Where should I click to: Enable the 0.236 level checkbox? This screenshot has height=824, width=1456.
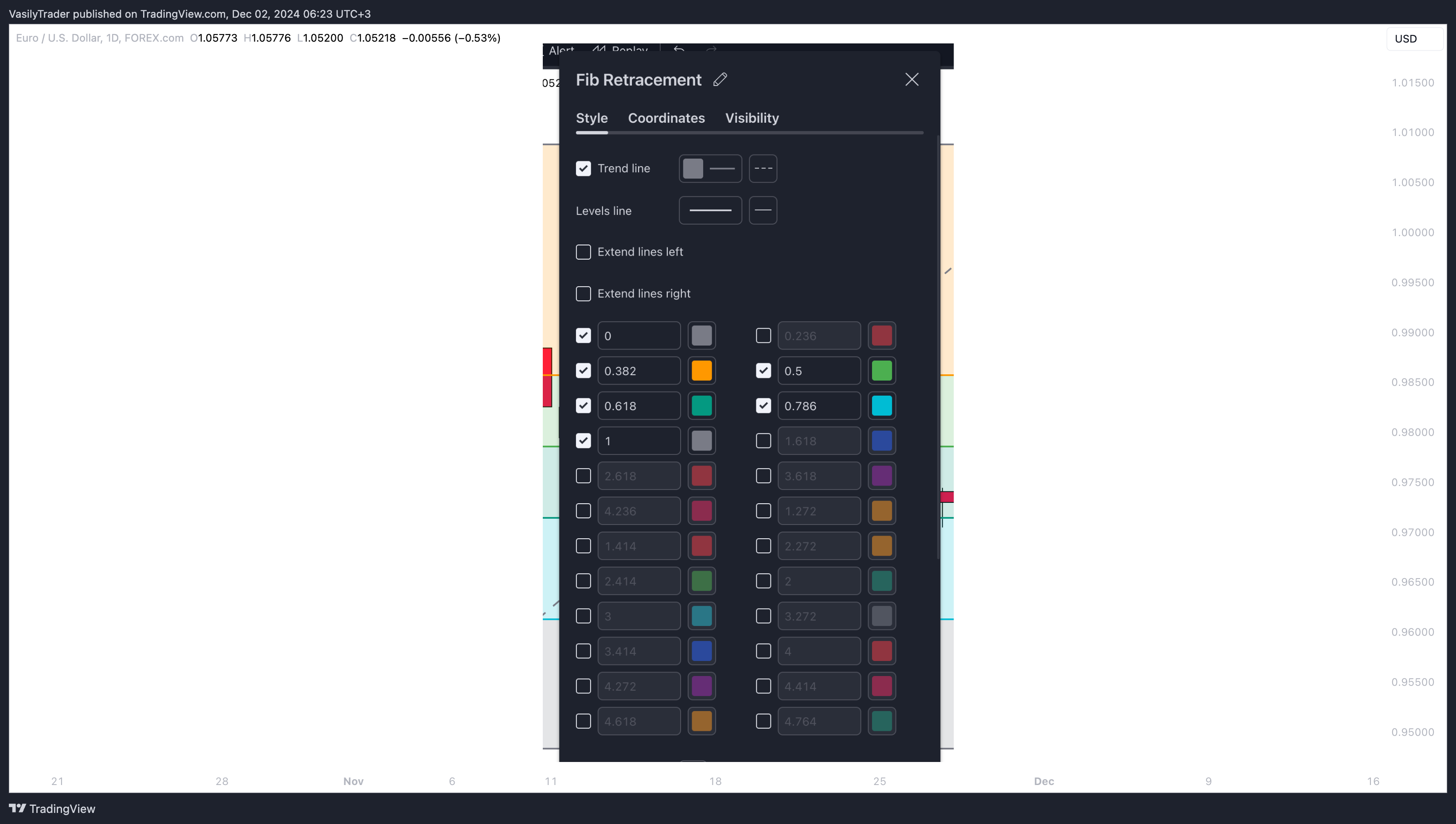click(763, 336)
